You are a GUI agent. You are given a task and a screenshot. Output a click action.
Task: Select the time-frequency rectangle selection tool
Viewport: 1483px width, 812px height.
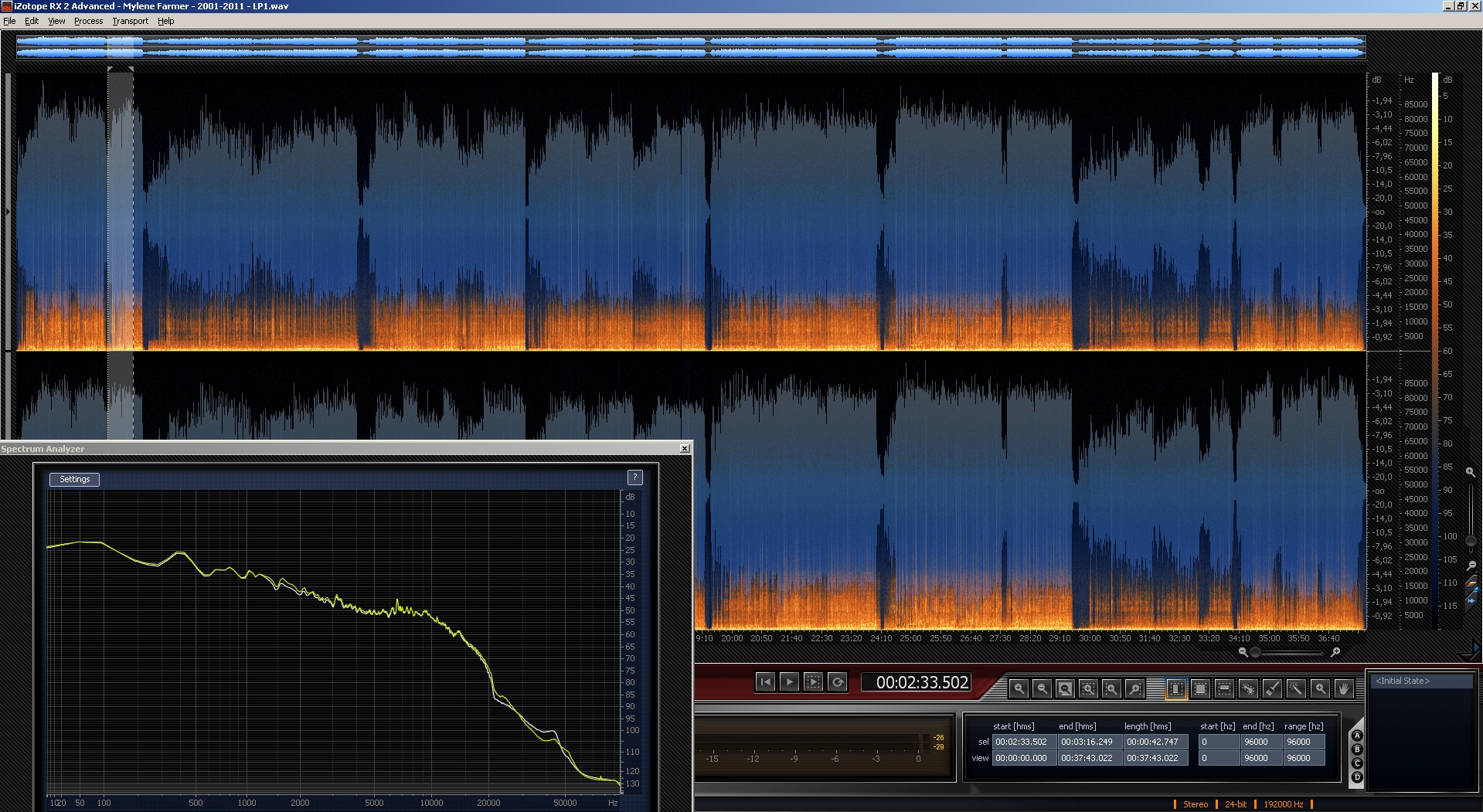click(1200, 688)
